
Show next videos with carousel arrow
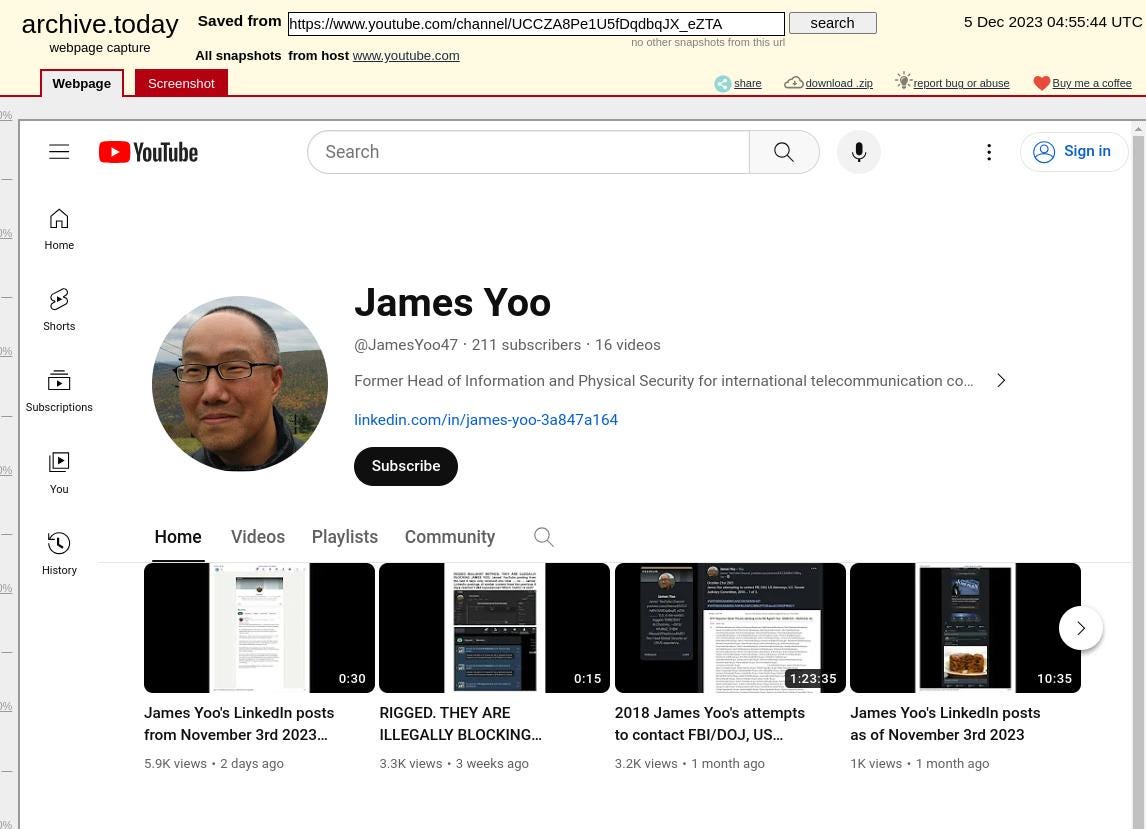point(1080,628)
